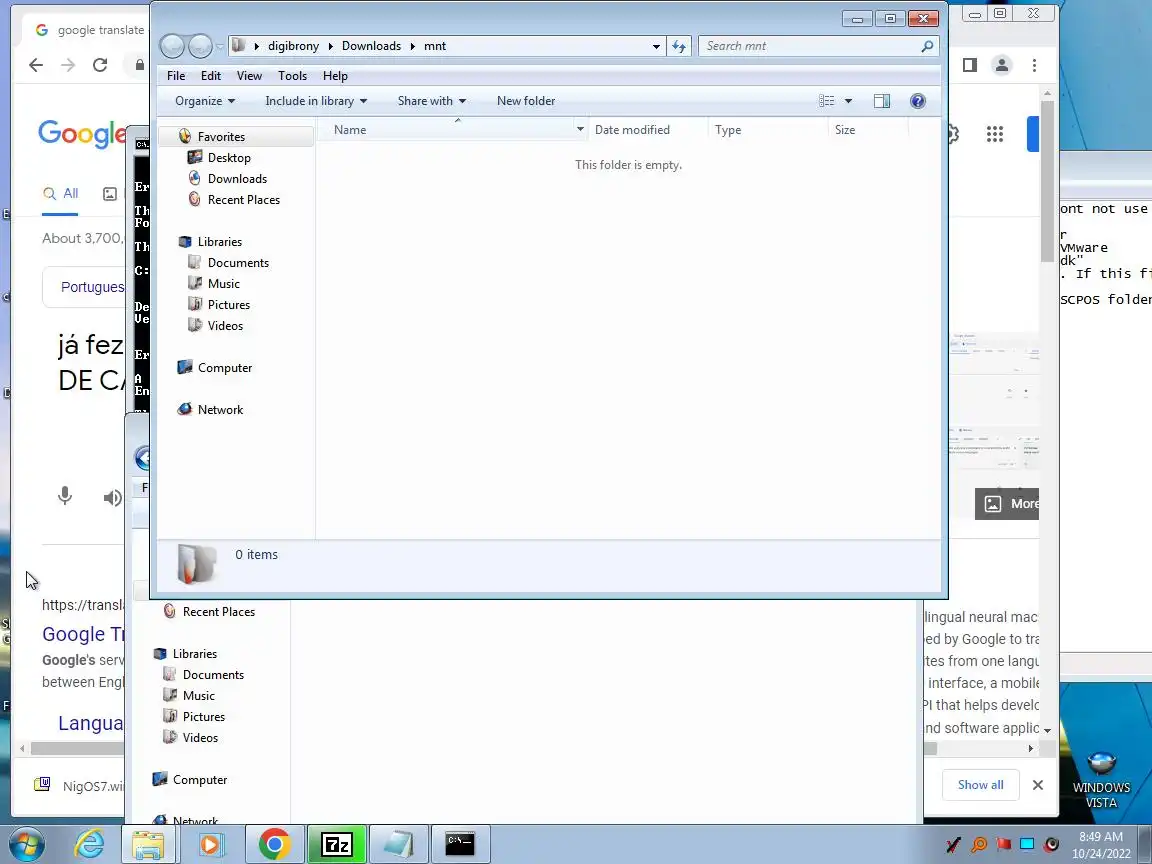This screenshot has height=864, width=1152.
Task: Open Chrome menu three-dot icon
Action: 1034,65
